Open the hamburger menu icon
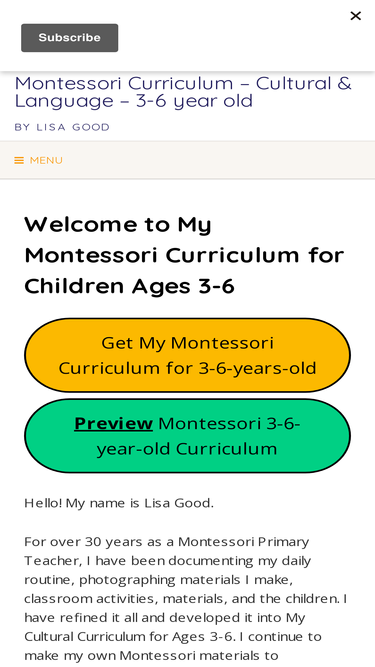This screenshot has width=375, height=667. (x=19, y=160)
